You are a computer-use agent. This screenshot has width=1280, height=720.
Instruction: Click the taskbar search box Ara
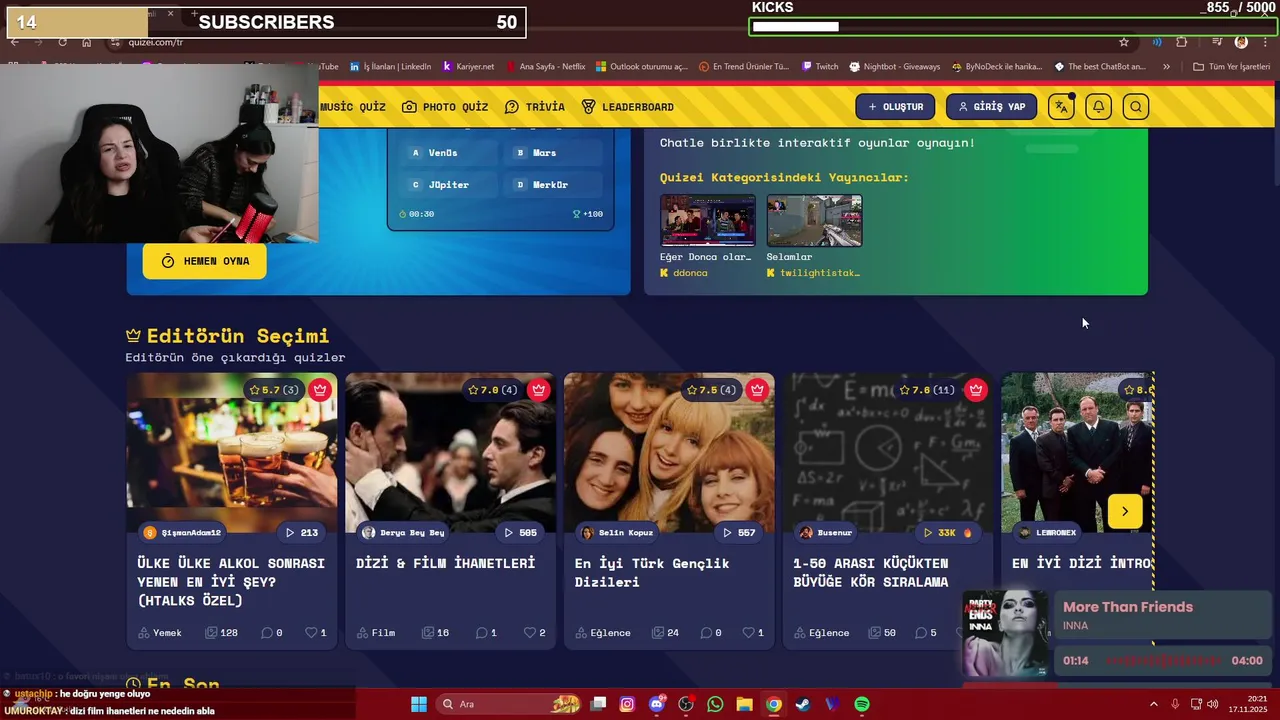tap(510, 704)
